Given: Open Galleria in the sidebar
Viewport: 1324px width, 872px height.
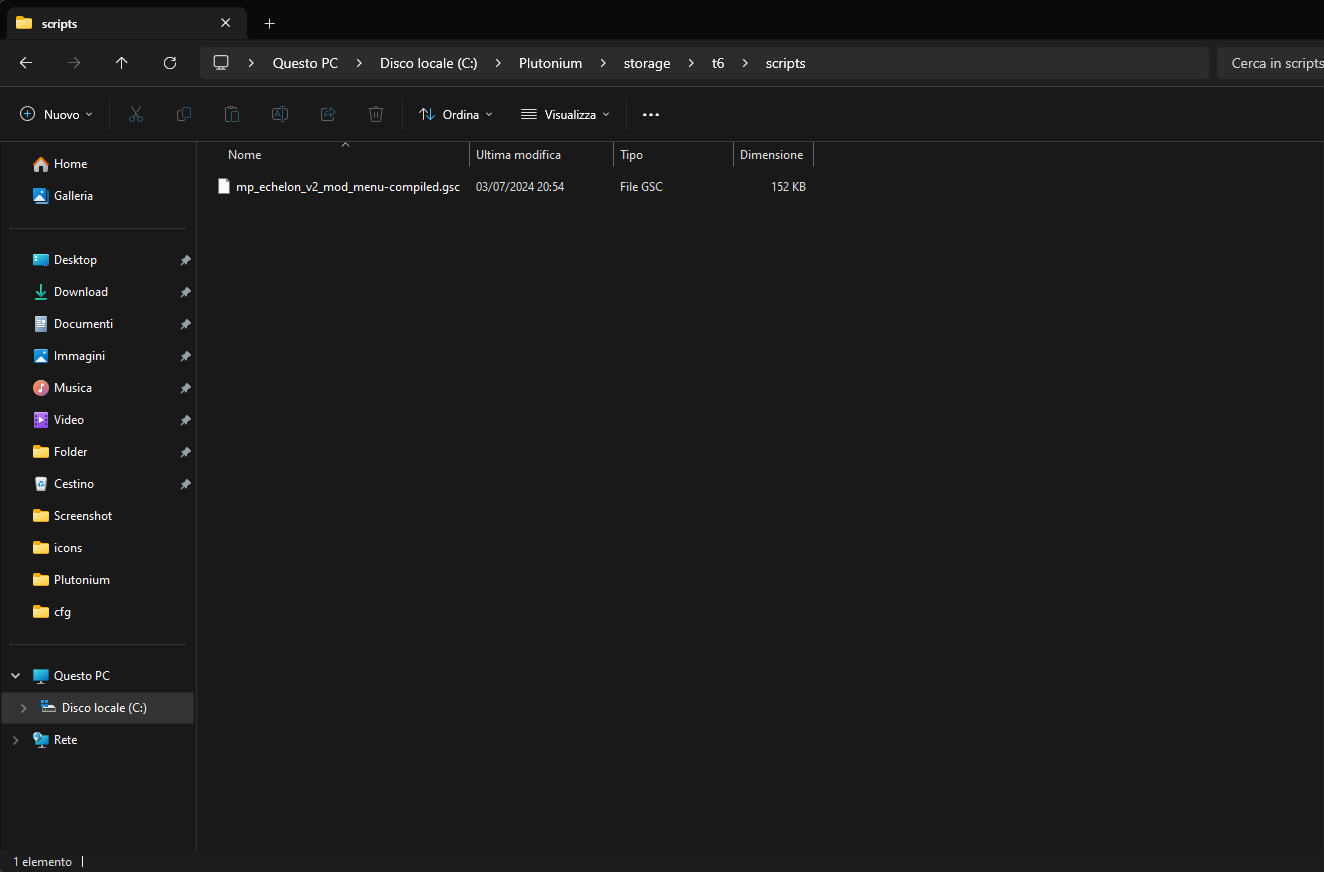Looking at the screenshot, I should [97, 196].
